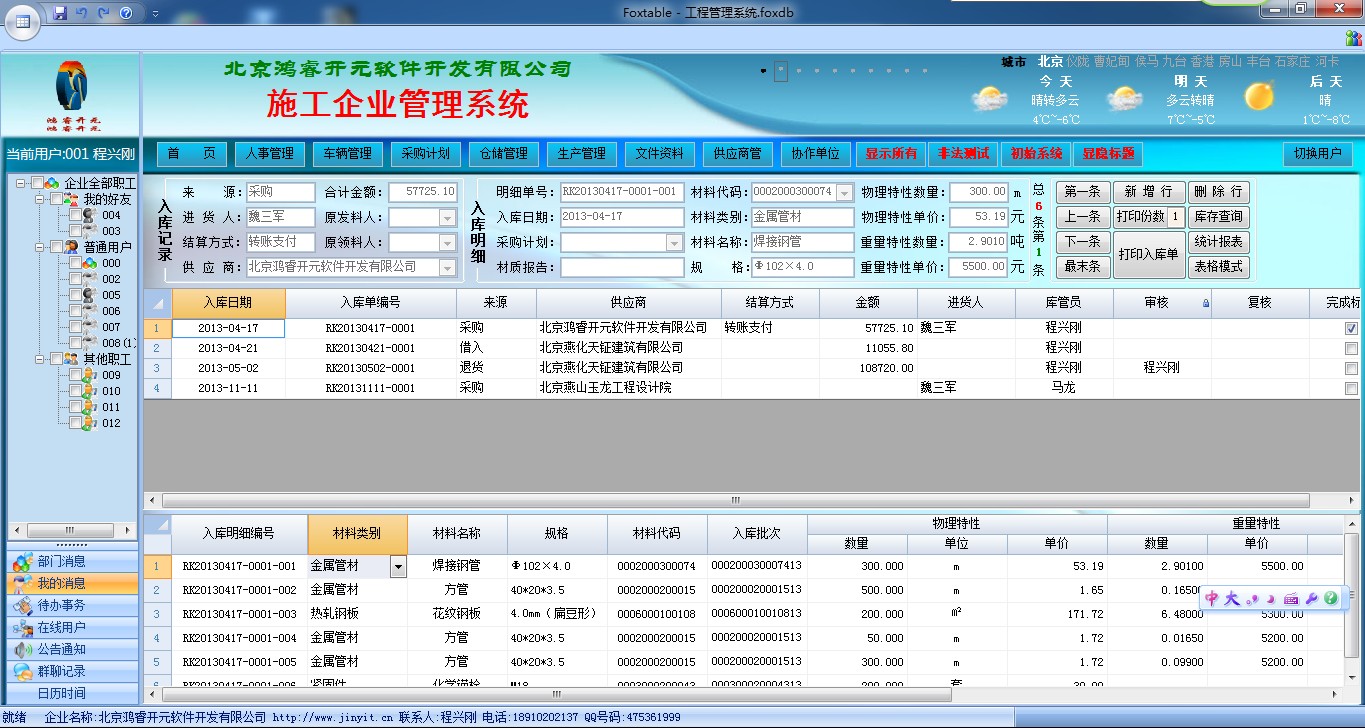Click the 入库日期 column header
Screen dimensions: 1365x728
click(228, 303)
